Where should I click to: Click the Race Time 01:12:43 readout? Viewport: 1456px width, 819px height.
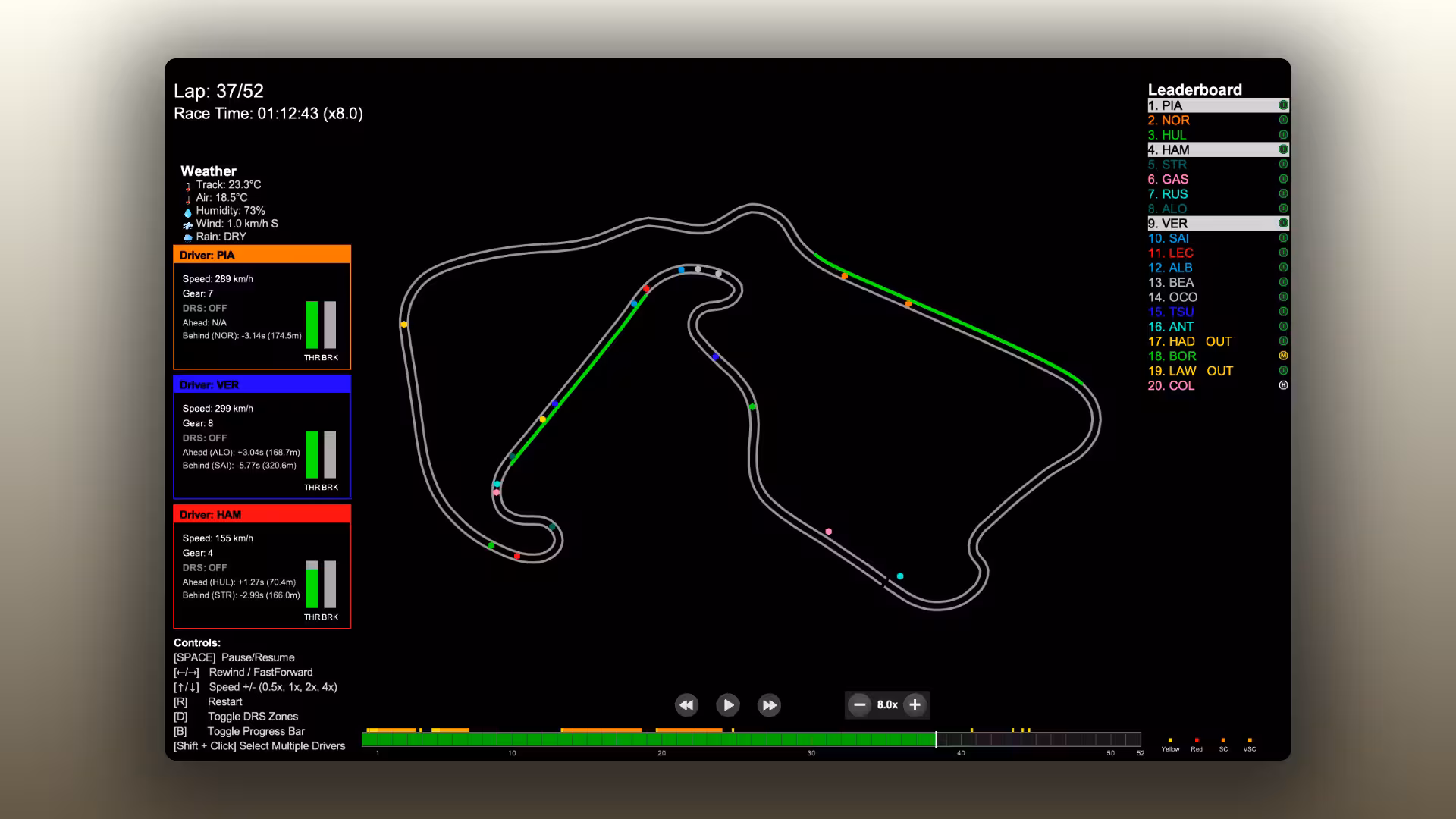(x=268, y=114)
